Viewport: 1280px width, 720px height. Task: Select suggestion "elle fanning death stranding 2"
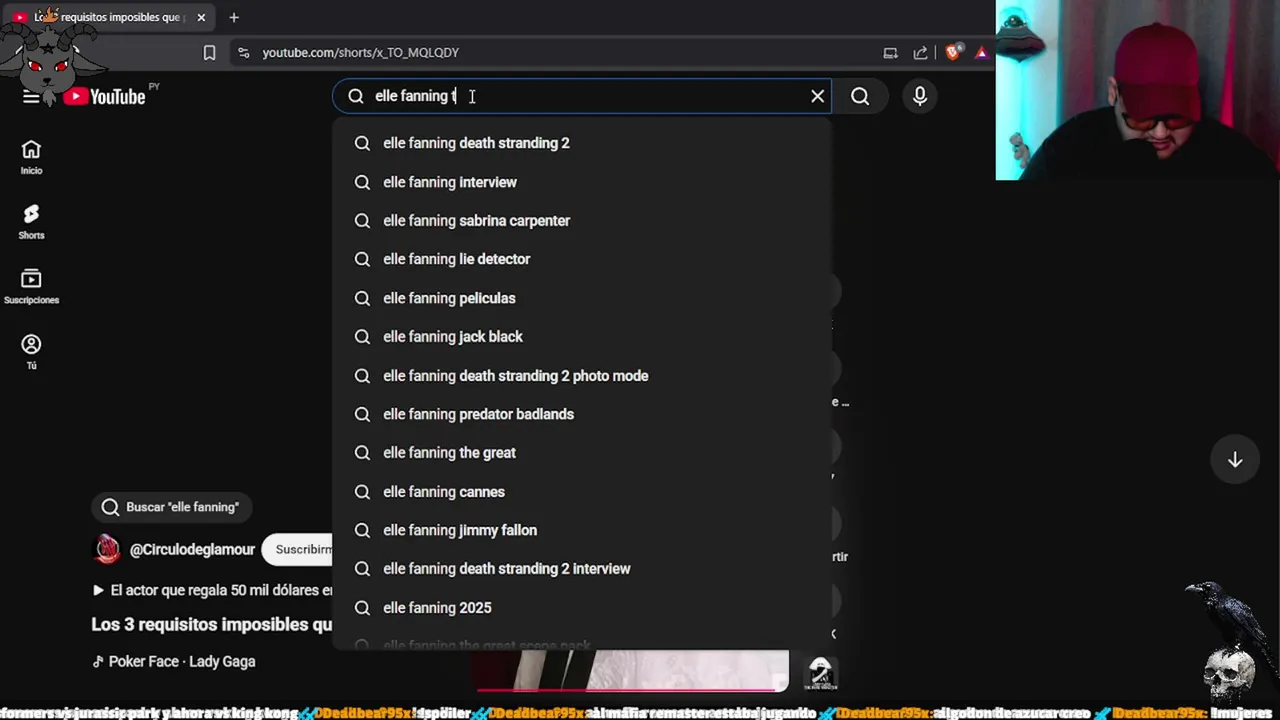click(582, 143)
